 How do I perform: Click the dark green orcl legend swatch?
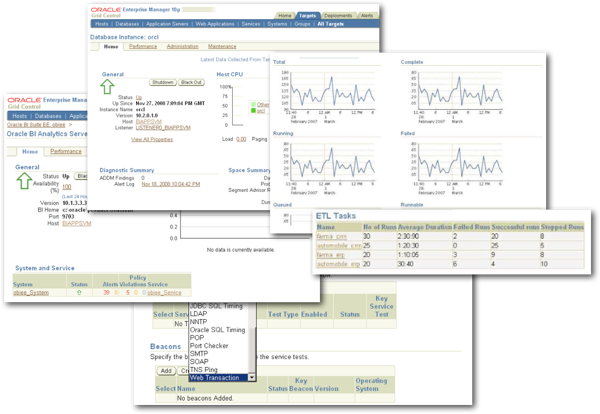click(253, 111)
